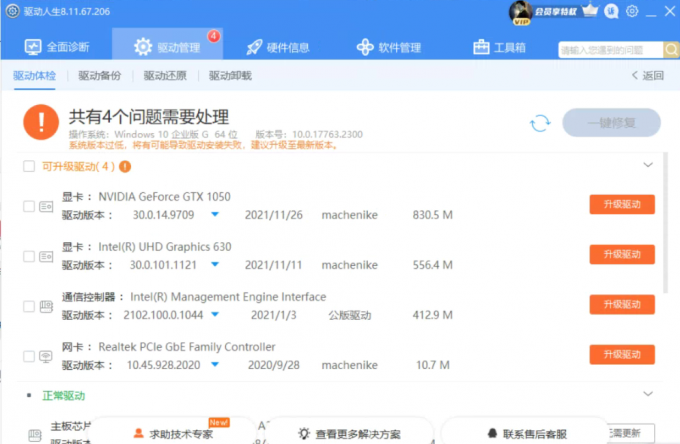Open the 工具箱 tab

(499, 47)
